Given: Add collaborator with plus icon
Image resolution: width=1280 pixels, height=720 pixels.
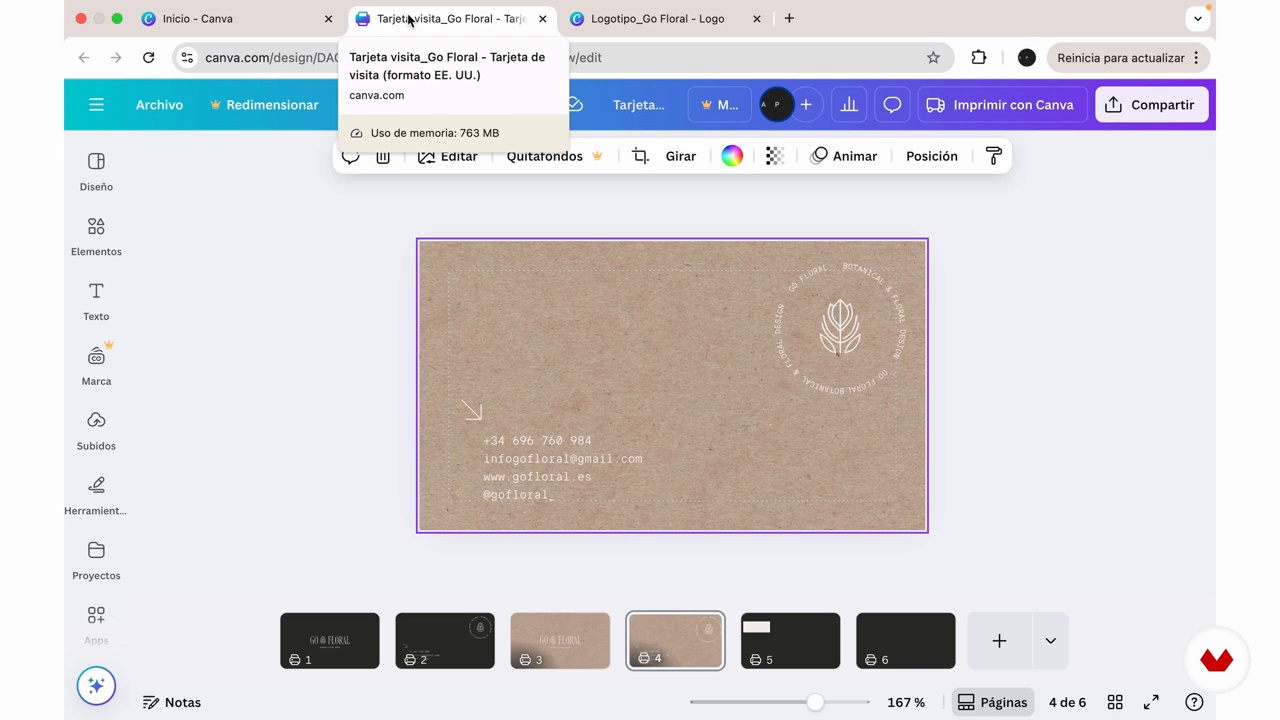Looking at the screenshot, I should click(x=805, y=105).
